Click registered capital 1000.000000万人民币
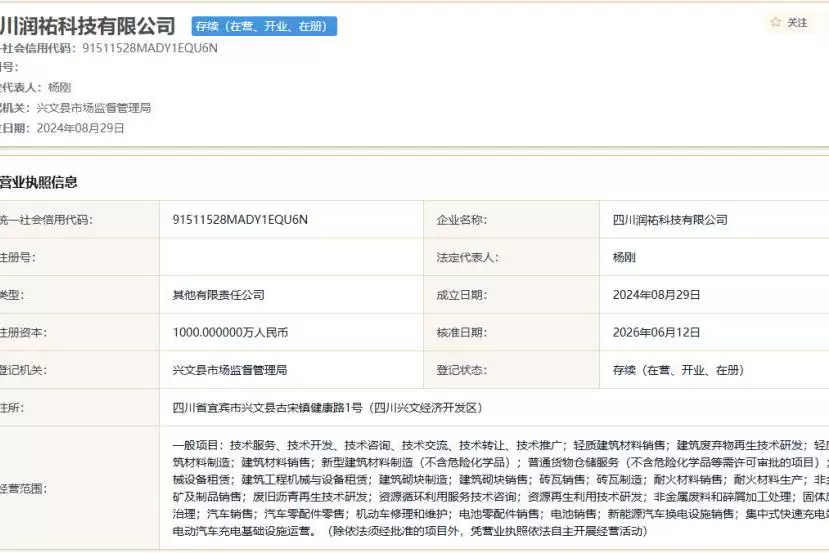Image resolution: width=829 pixels, height=553 pixels. (230, 333)
